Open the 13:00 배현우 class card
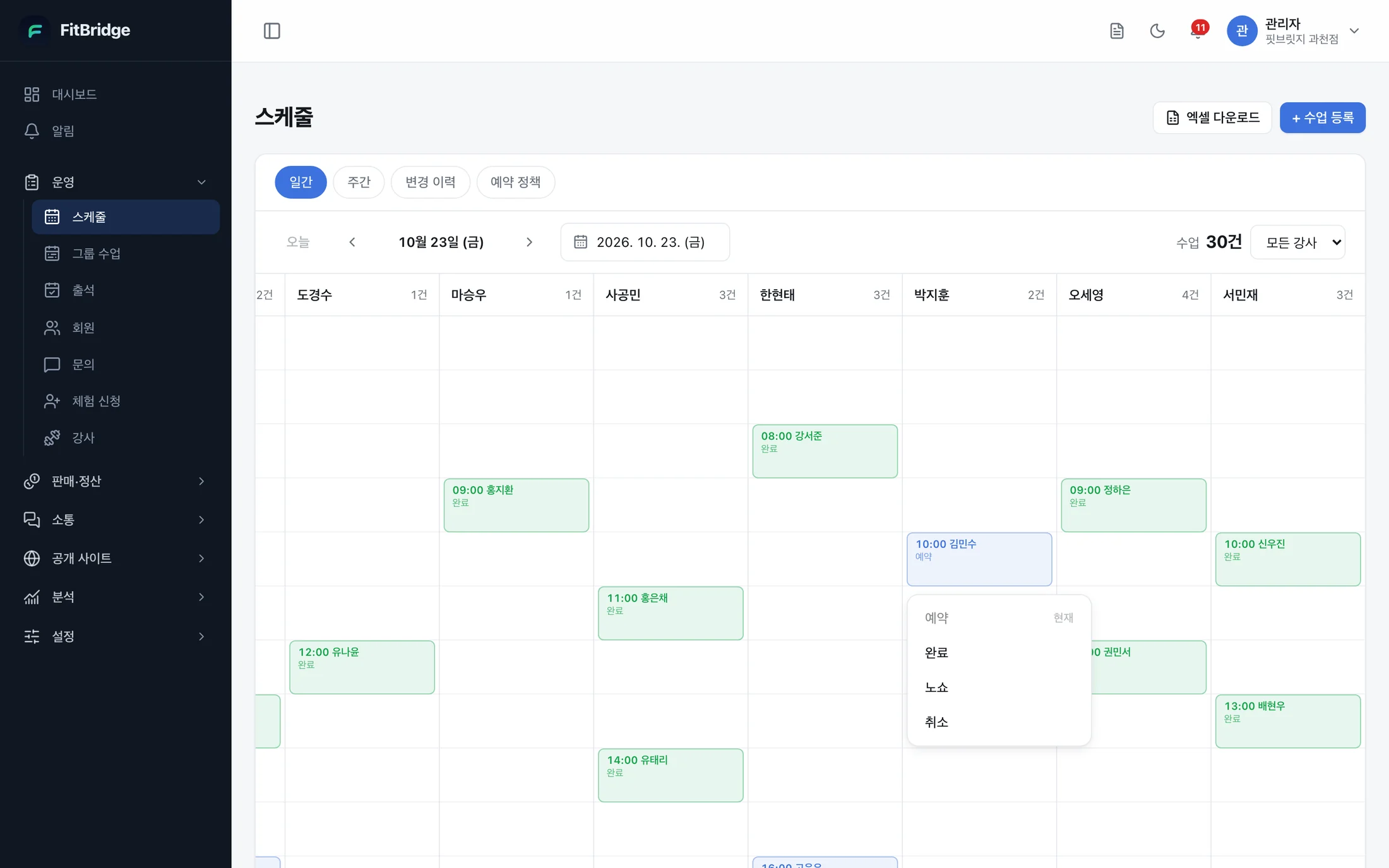This screenshot has height=868, width=1389. tap(1288, 721)
